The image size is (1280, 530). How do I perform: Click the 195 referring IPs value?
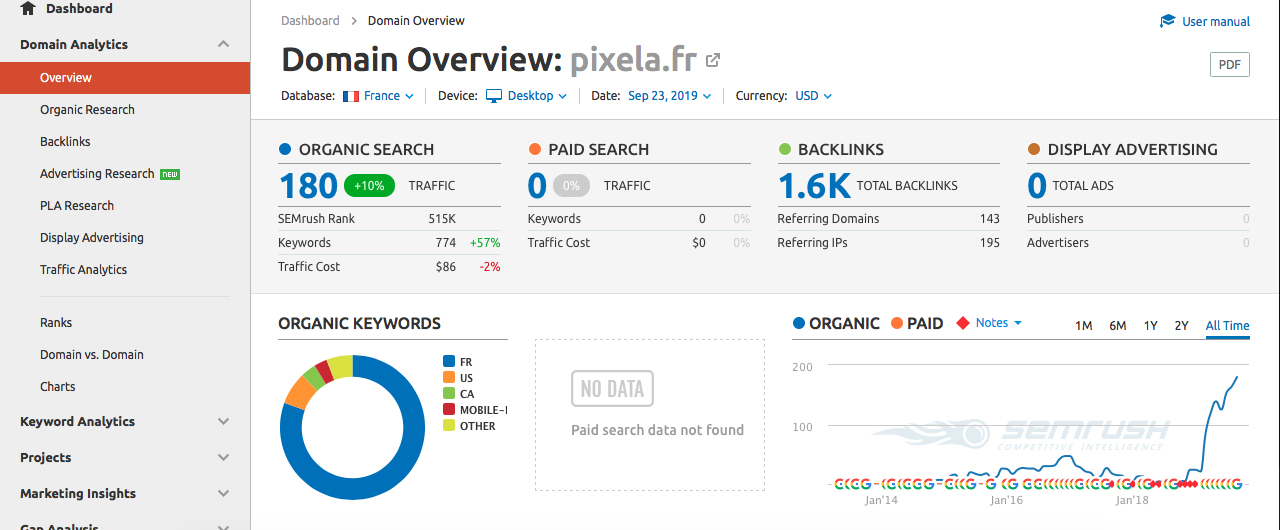point(990,243)
